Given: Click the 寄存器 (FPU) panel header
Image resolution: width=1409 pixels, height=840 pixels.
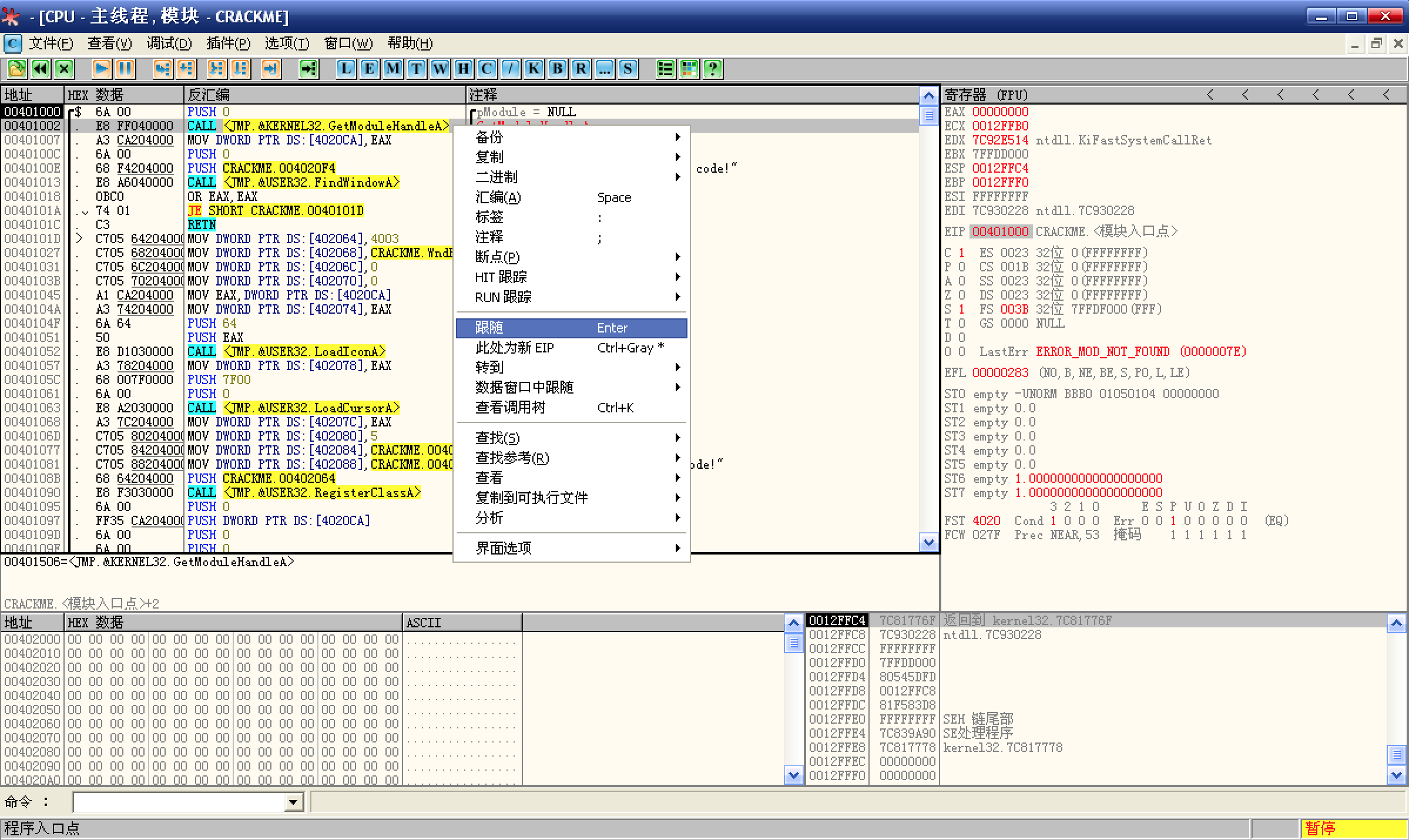Looking at the screenshot, I should pyautogui.click(x=987, y=95).
